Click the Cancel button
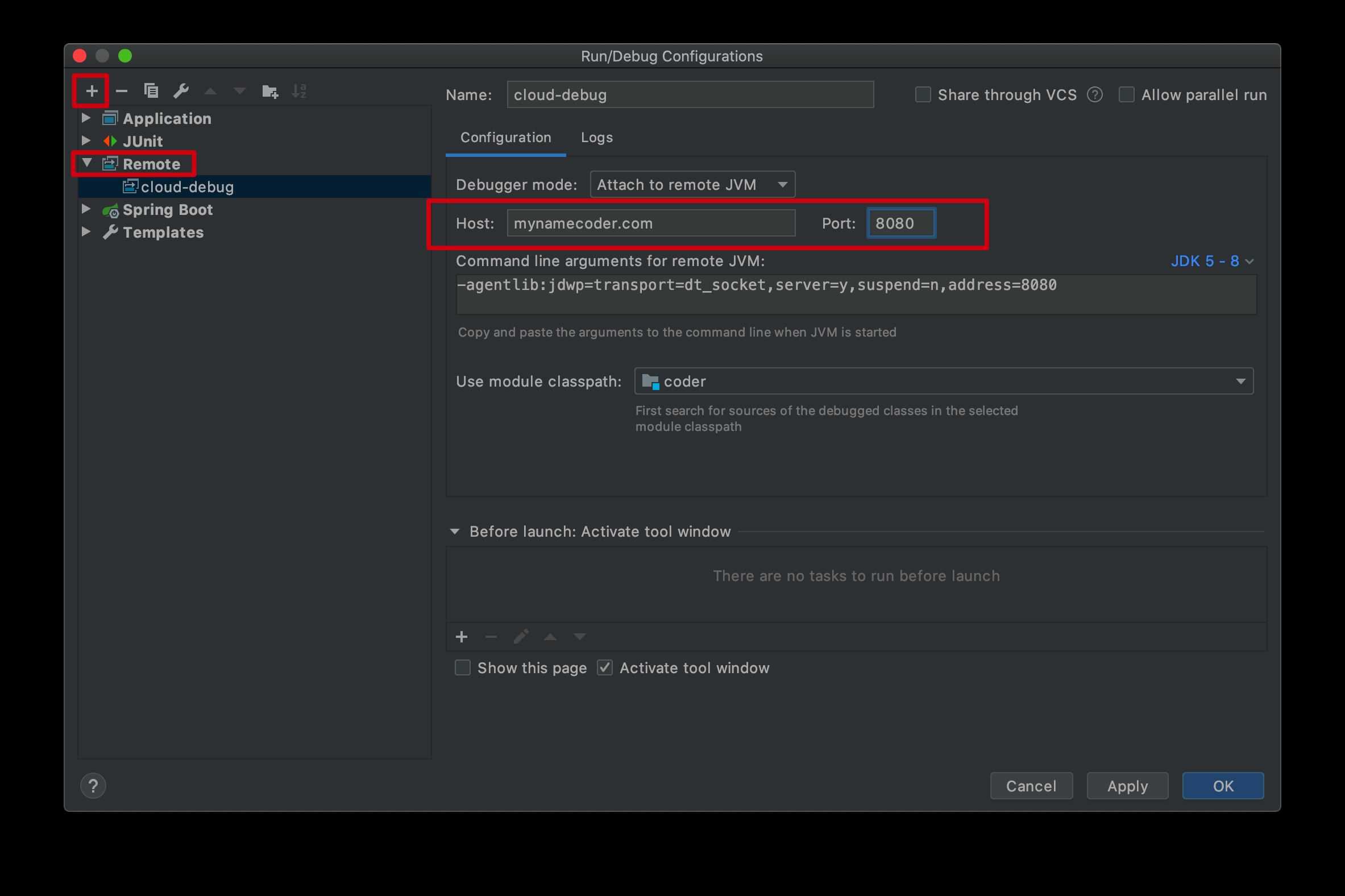The image size is (1345, 896). (1031, 786)
